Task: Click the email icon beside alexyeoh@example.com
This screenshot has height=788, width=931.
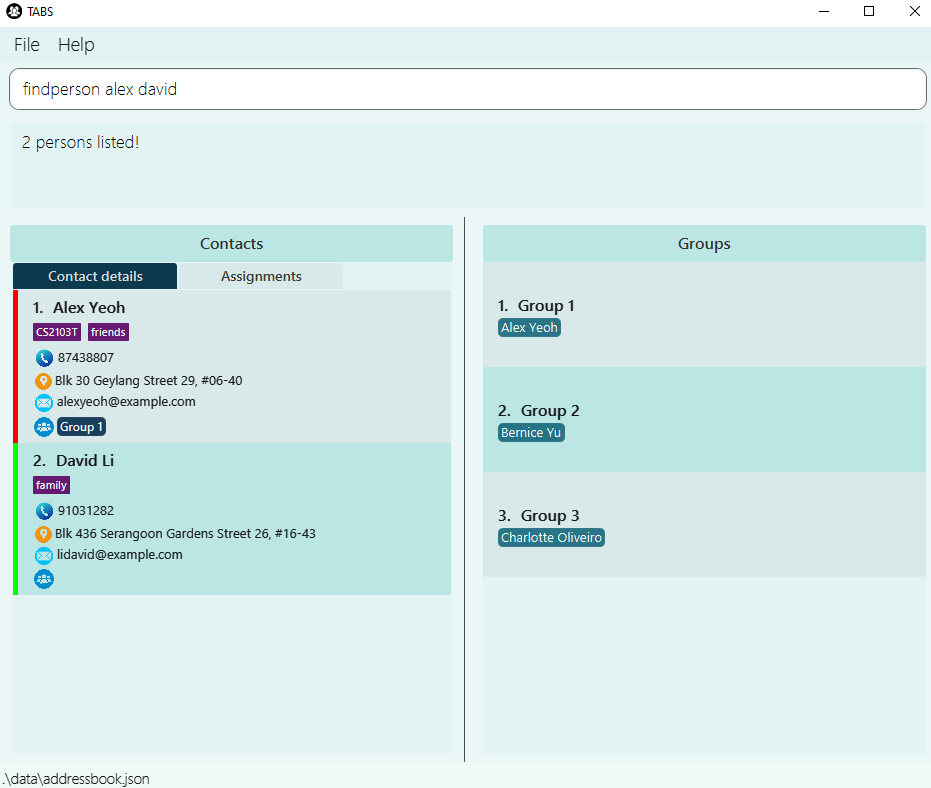Action: point(44,403)
